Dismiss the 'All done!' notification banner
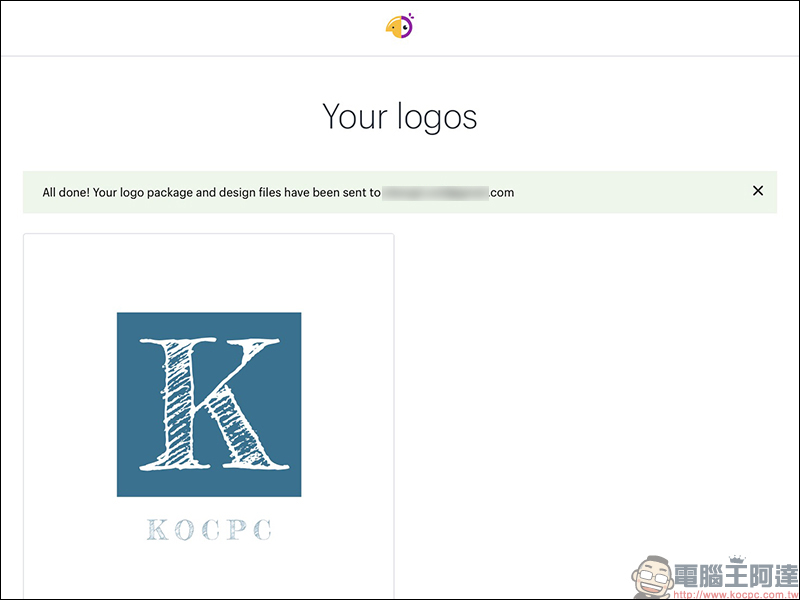Screen dimensions: 800x600 point(758,191)
